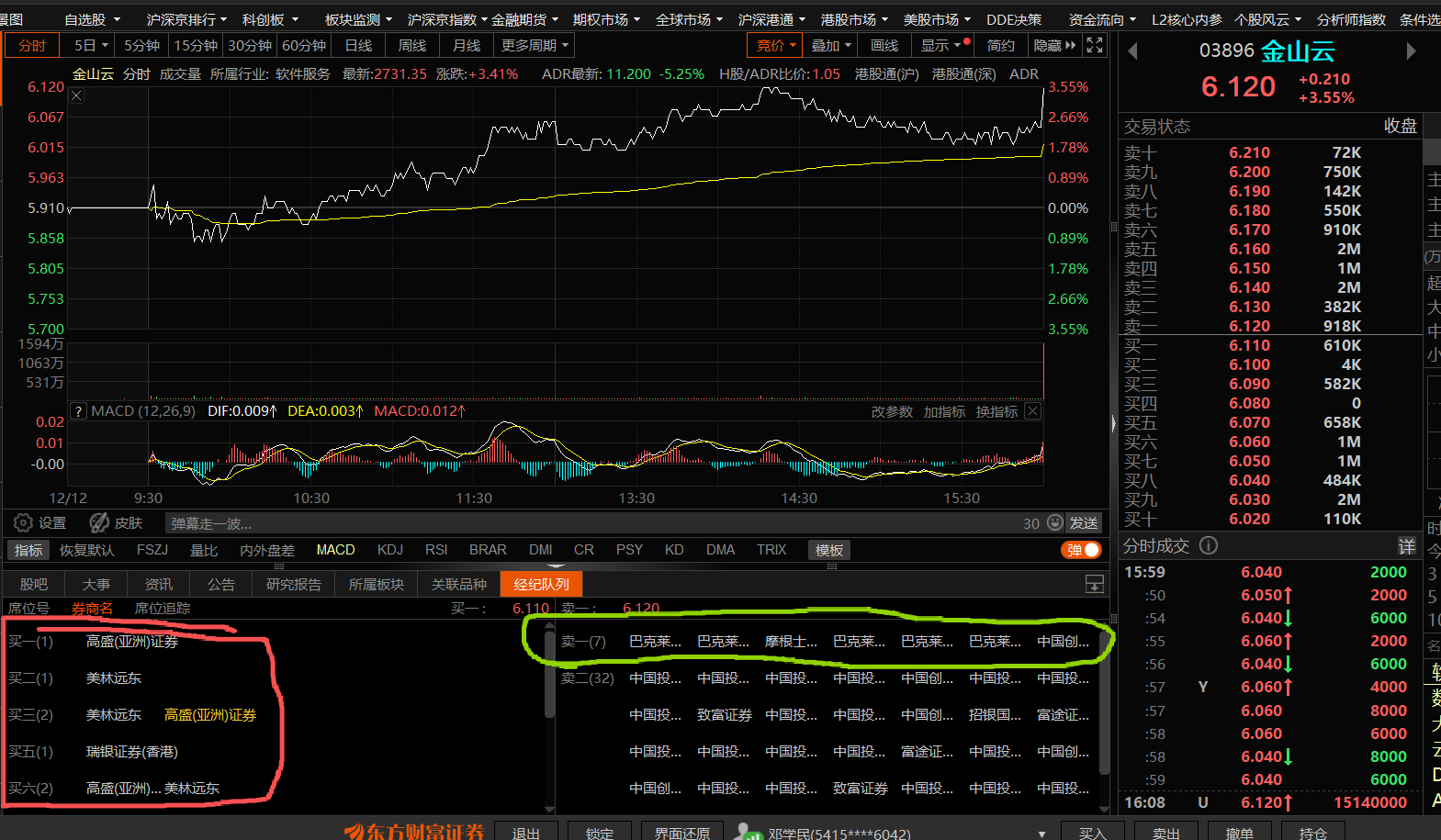The image size is (1441, 840).
Task: Click the 简约 simple view button
Action: click(1000, 45)
